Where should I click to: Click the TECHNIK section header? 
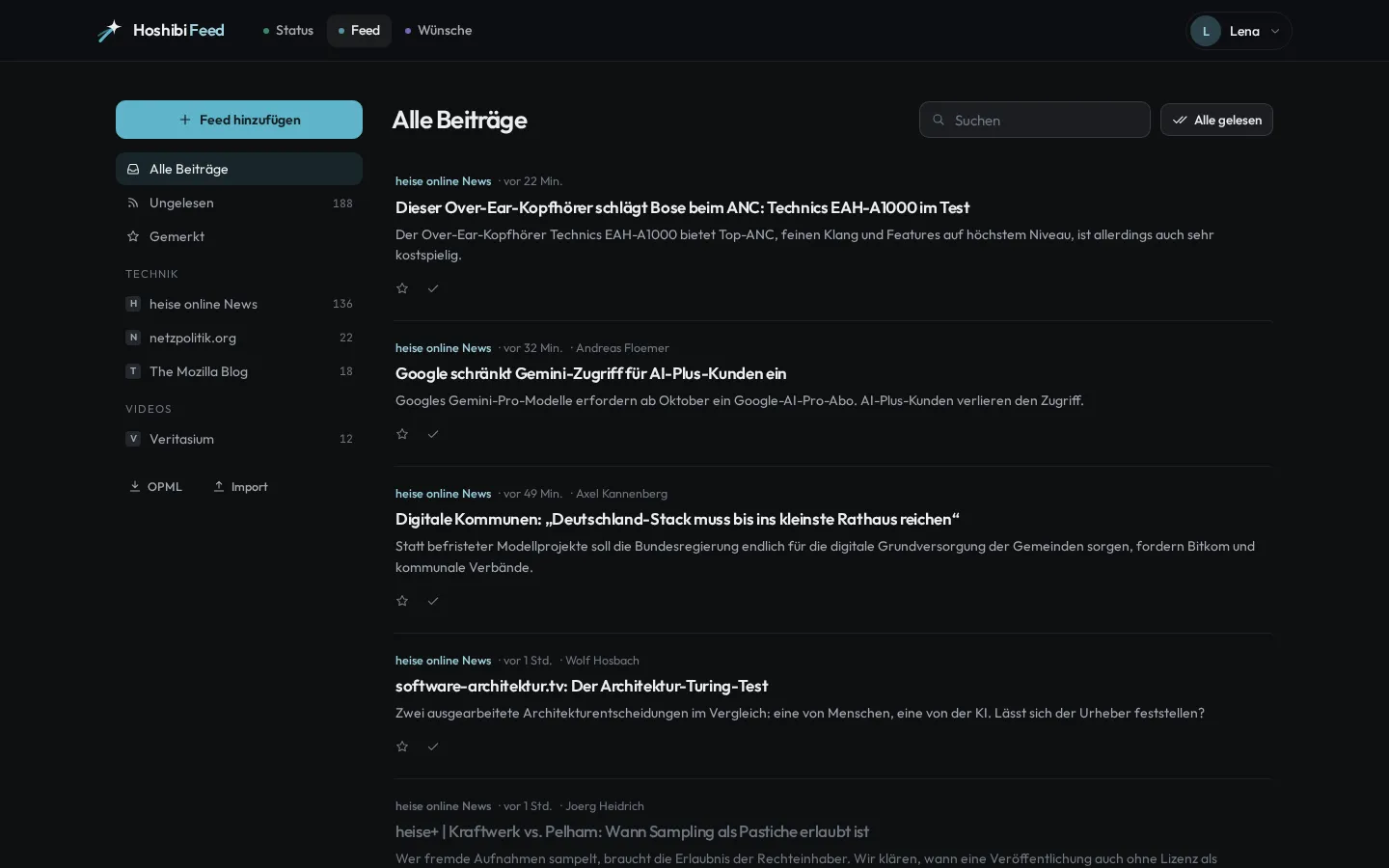(151, 274)
